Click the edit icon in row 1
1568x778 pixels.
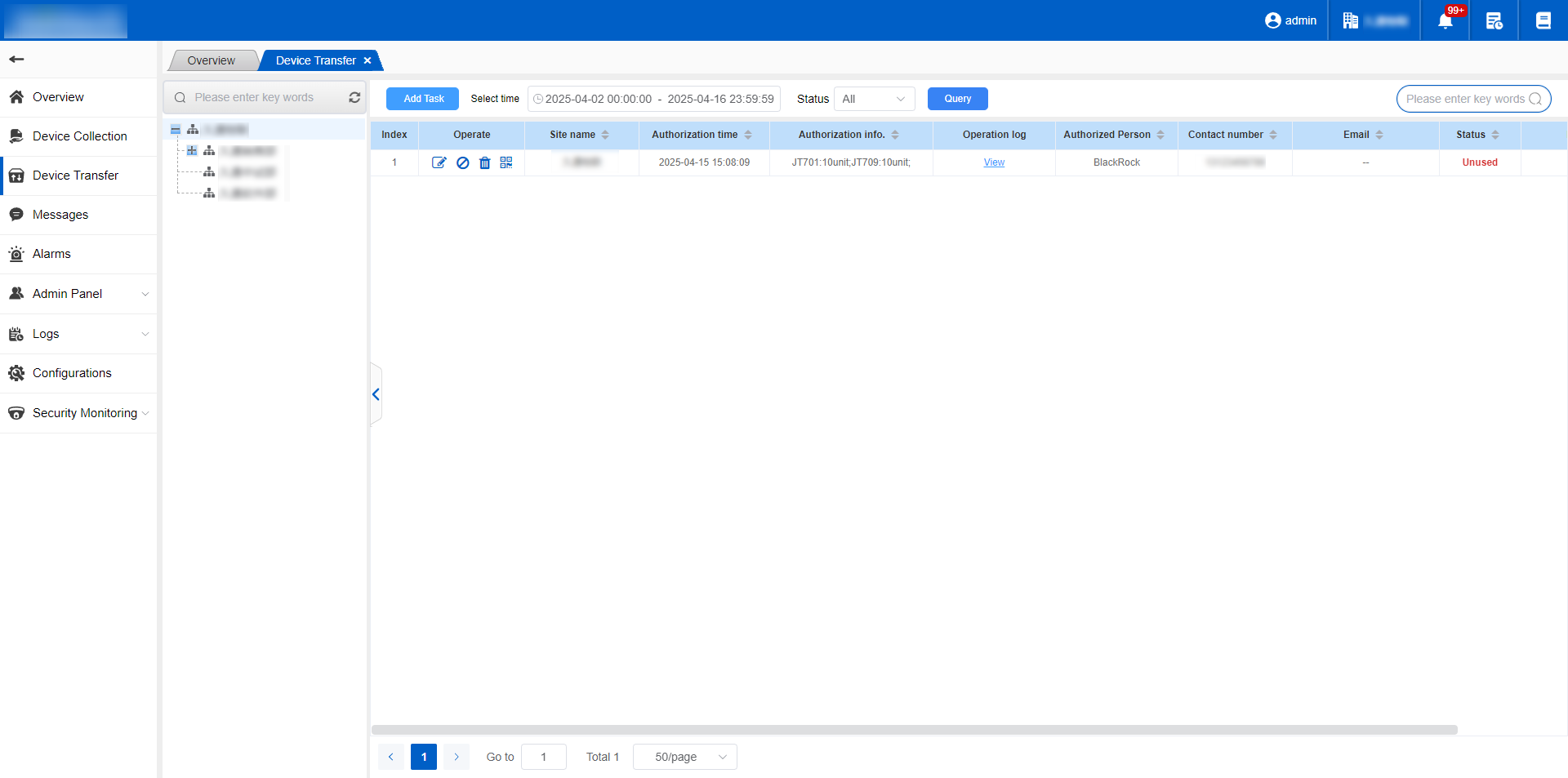(439, 162)
